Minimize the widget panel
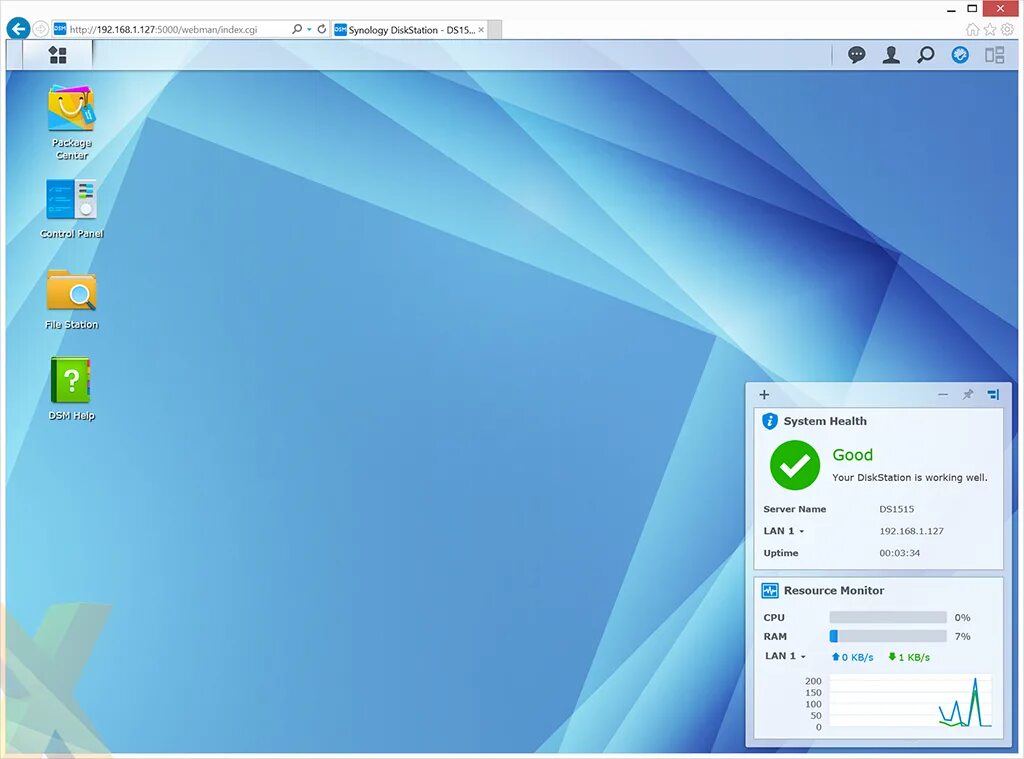1024x759 pixels. pos(943,394)
